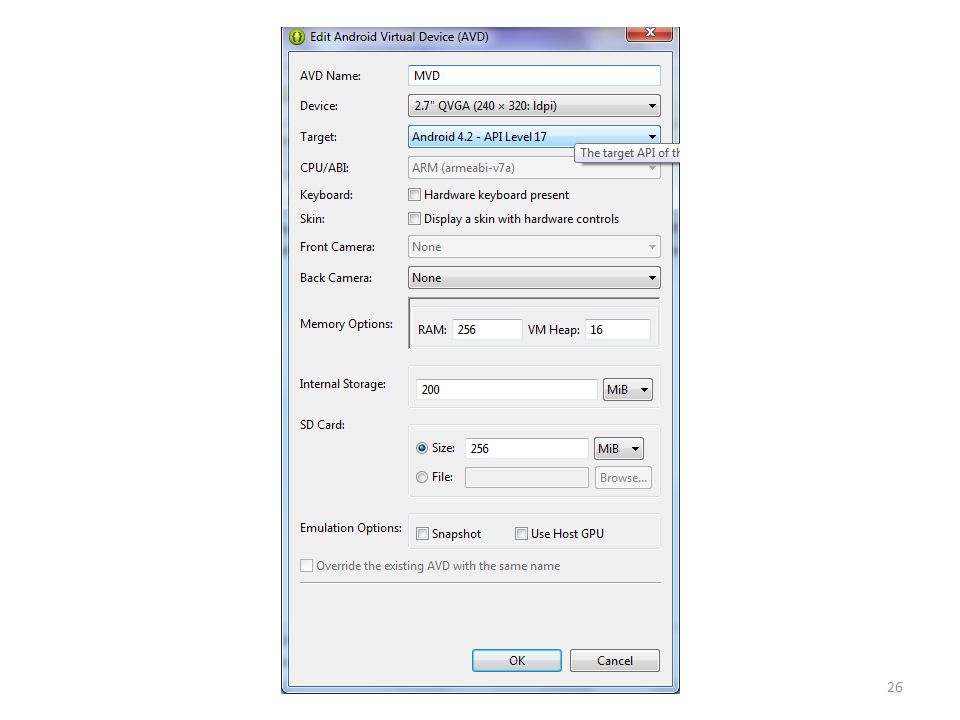
Task: Open the Internal Storage MiB unit dropdown
Action: click(628, 389)
